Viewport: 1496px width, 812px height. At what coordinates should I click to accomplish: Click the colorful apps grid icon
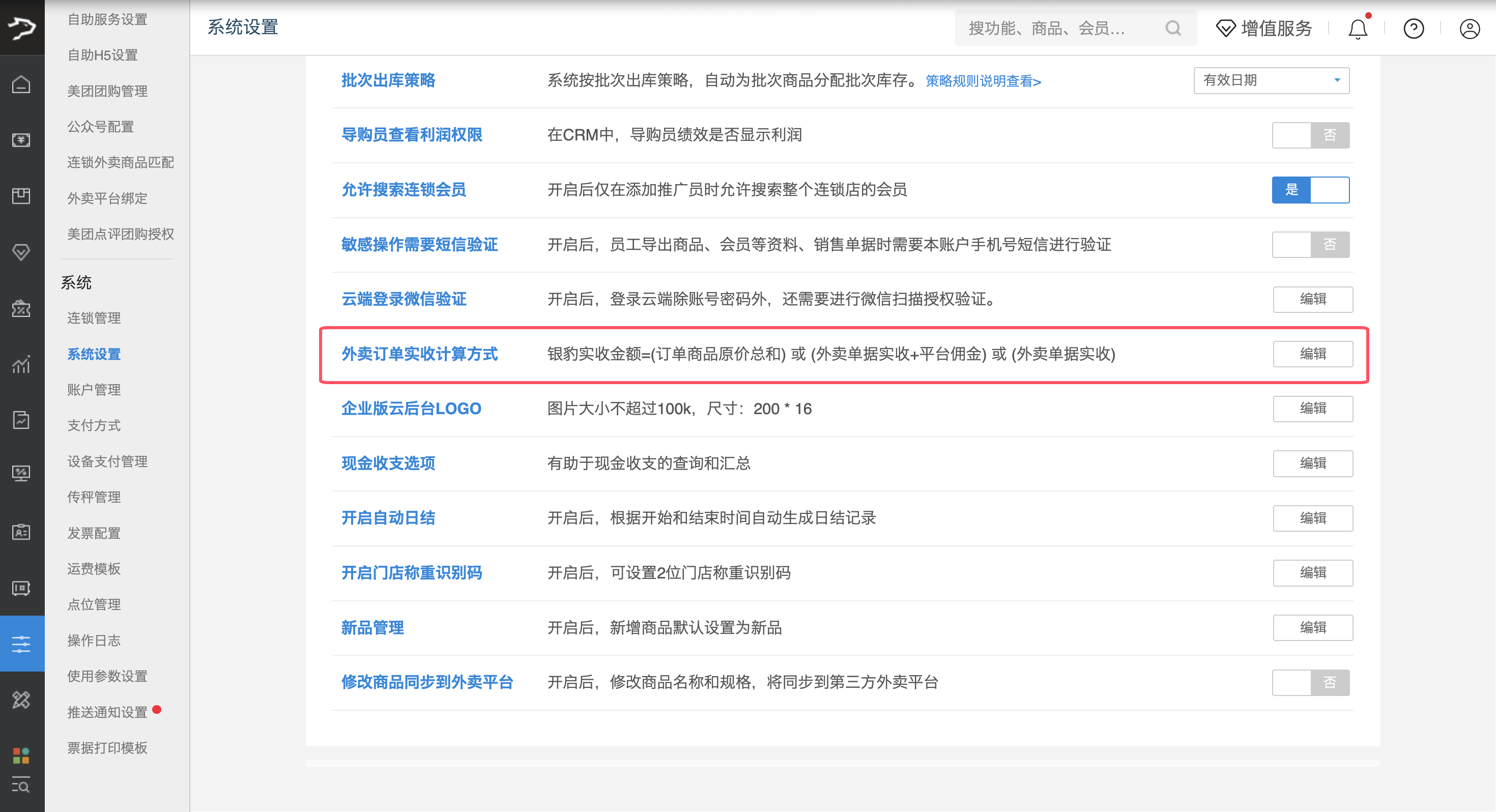21,755
